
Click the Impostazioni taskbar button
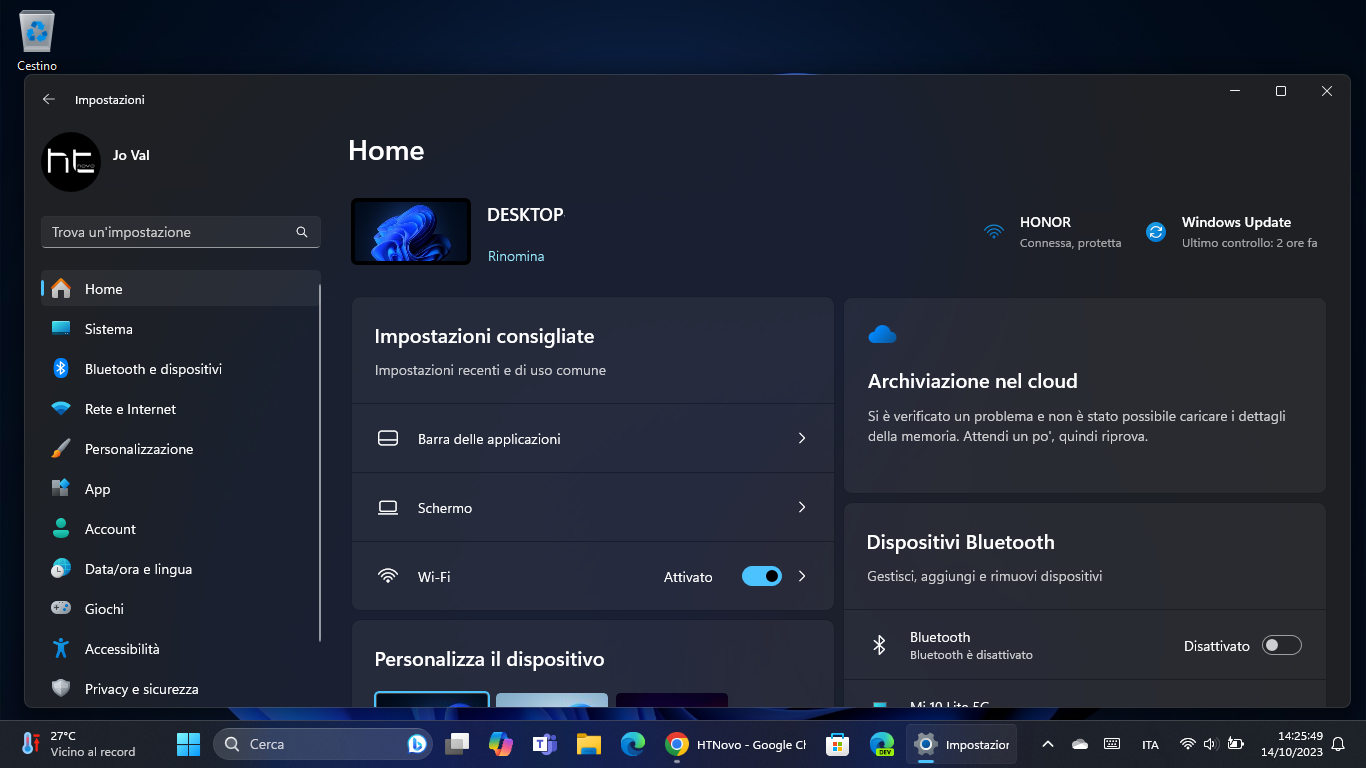(x=962, y=744)
